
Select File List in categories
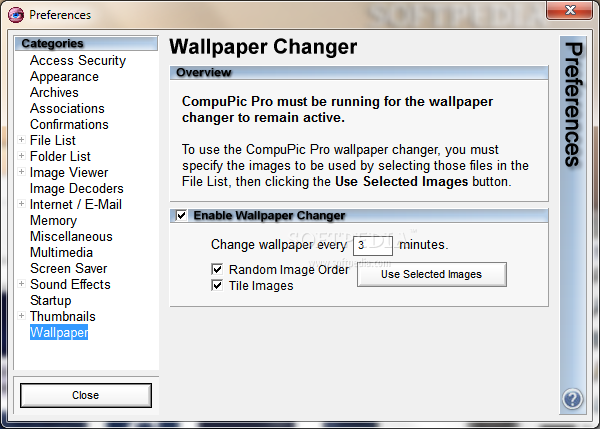pos(53,140)
